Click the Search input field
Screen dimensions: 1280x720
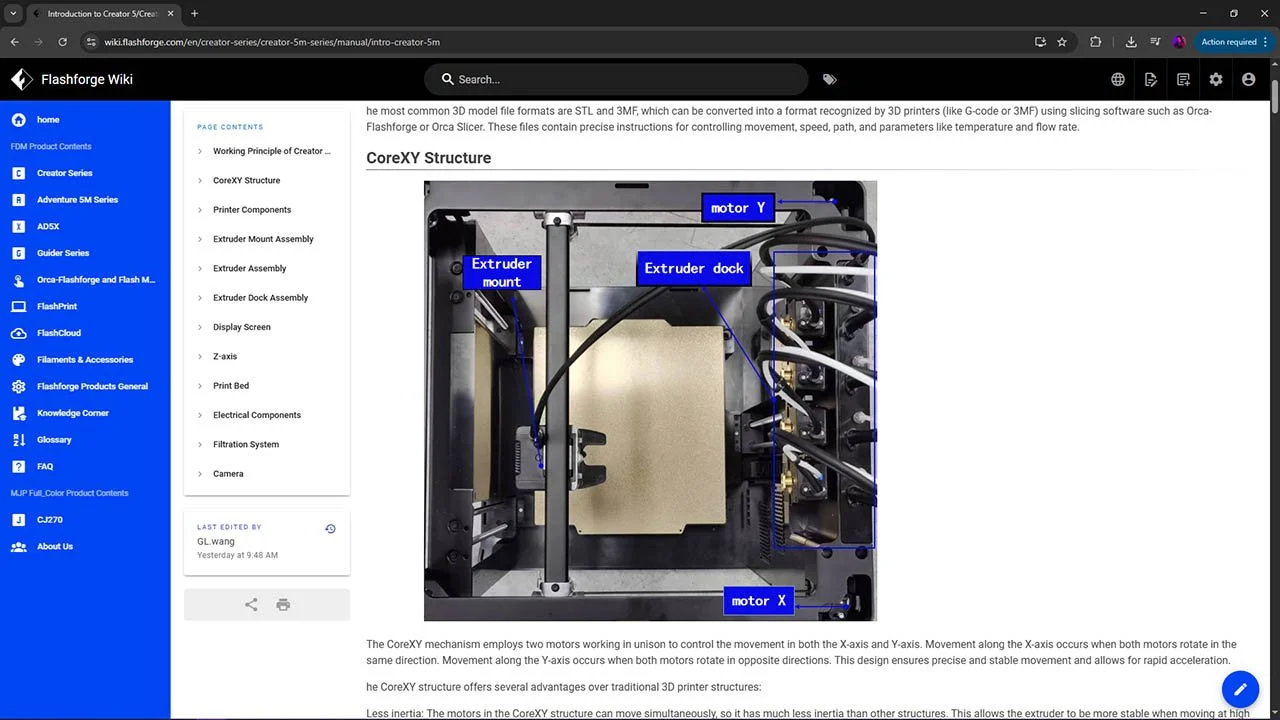tap(616, 79)
